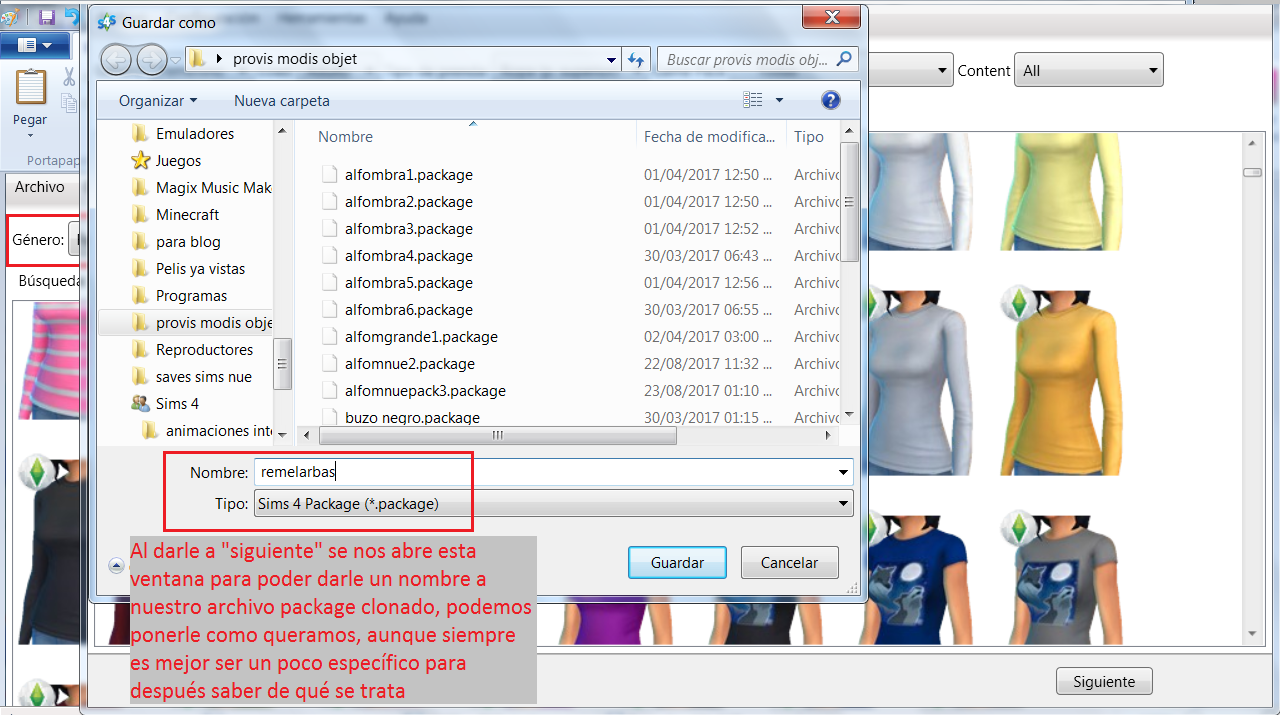Click the save diskette icon

coord(45,16)
